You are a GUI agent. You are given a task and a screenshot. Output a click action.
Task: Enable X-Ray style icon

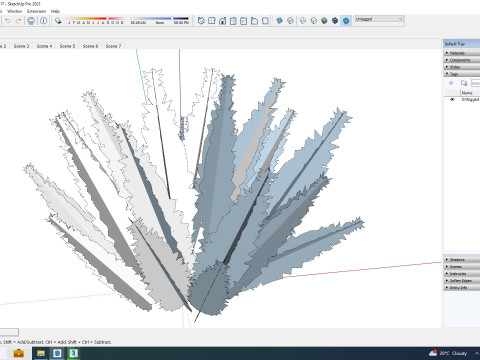click(x=280, y=21)
